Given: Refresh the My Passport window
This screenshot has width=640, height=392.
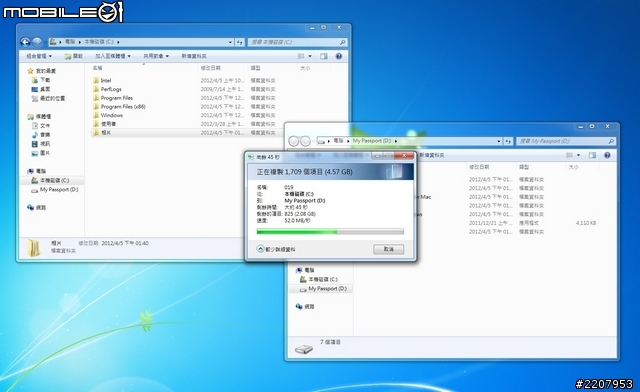Looking at the screenshot, I should click(508, 141).
